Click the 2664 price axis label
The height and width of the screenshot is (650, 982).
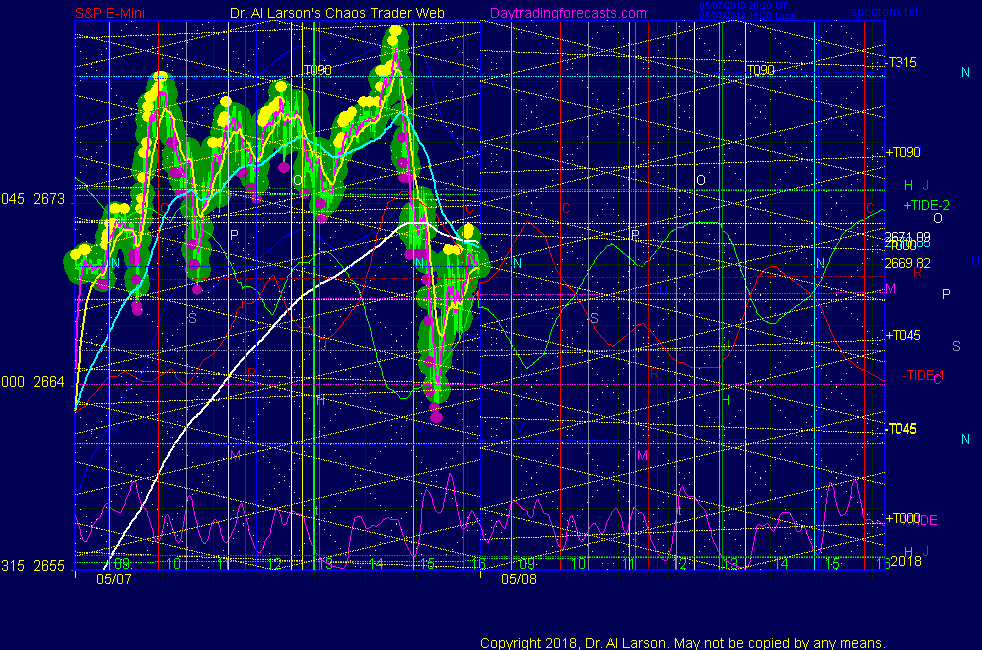pyautogui.click(x=48, y=382)
